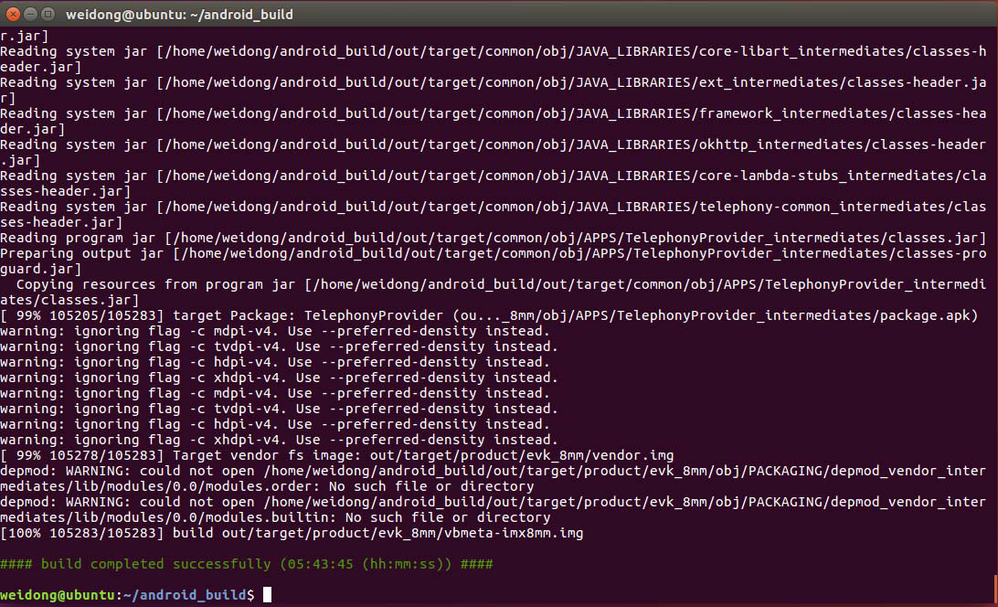
Task: Click the 99% 105278/105283 vendor image line
Action: [x=337, y=456]
